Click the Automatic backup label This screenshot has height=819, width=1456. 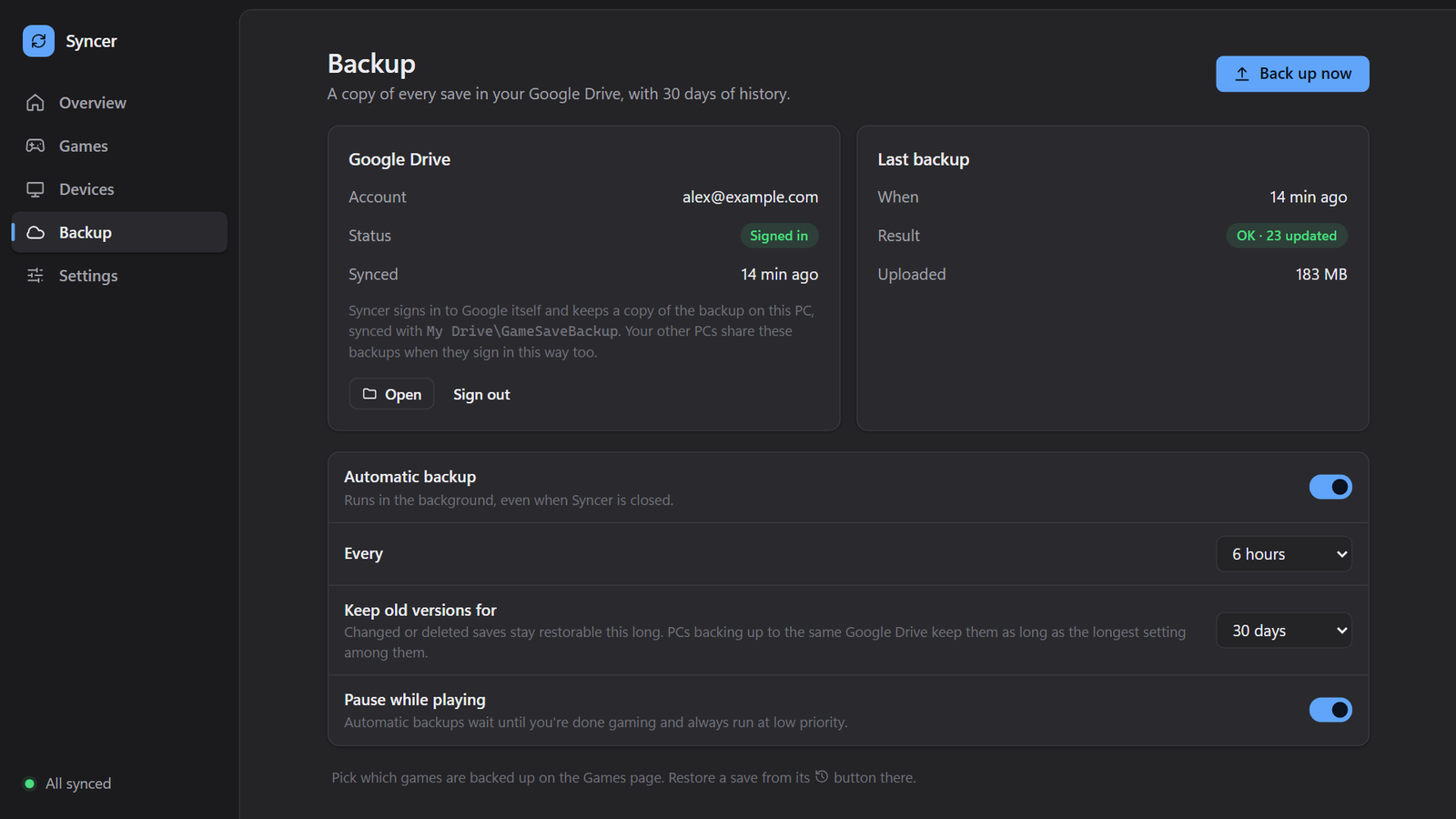[409, 477]
